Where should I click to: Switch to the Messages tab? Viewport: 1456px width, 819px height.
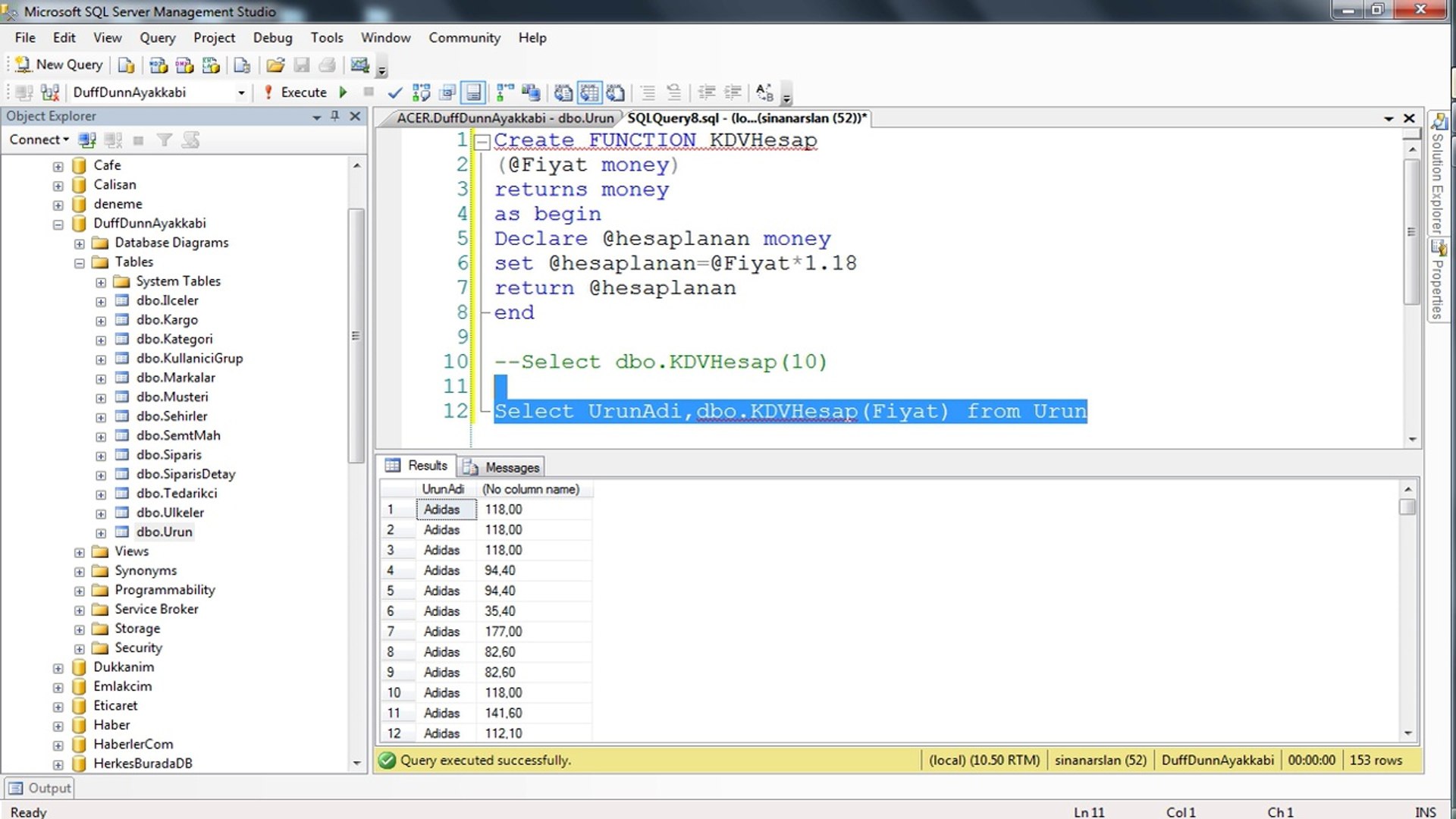click(501, 467)
